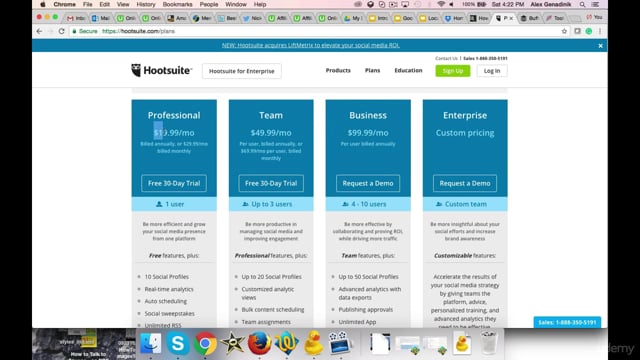Open the Window menu
640x360 pixels.
click(236, 4)
